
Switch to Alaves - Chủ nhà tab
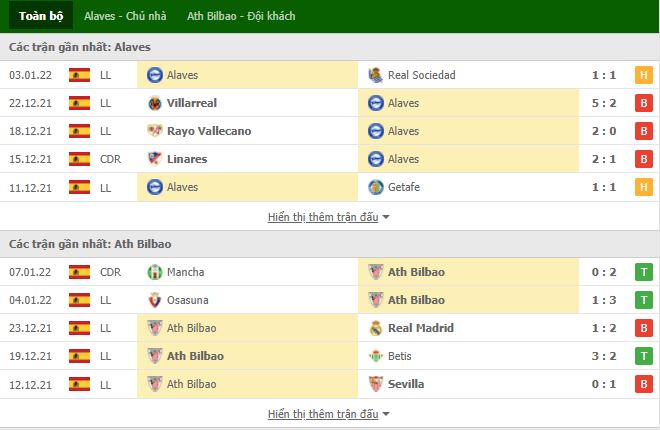pos(125,16)
